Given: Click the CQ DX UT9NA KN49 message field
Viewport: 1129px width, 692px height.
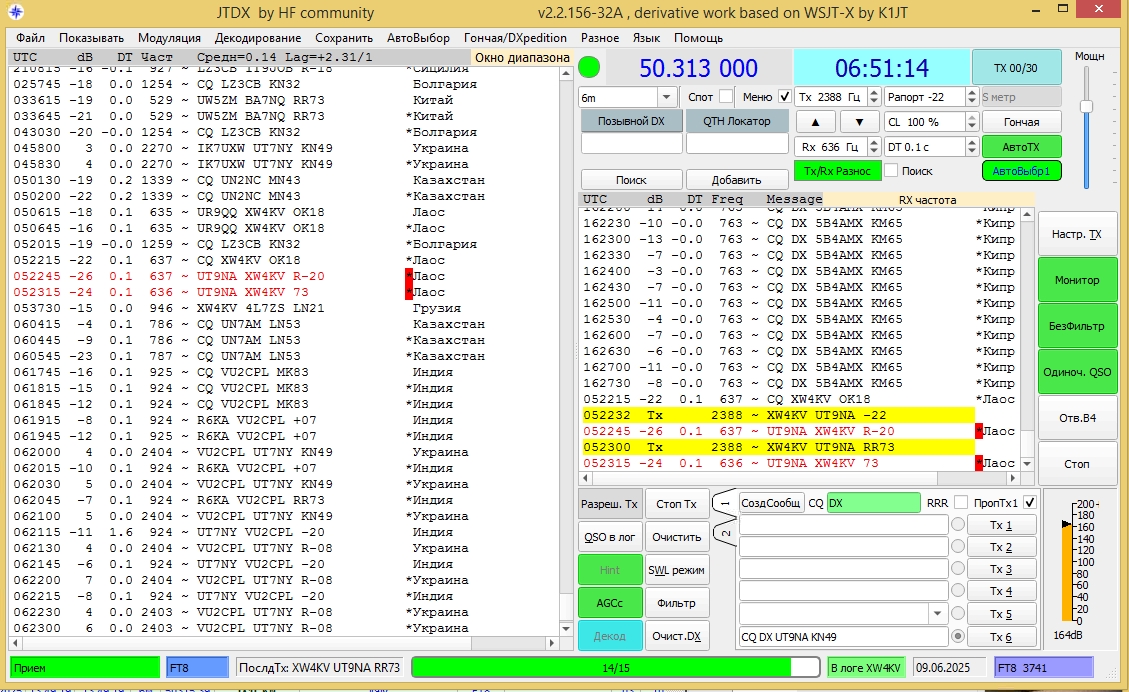Looking at the screenshot, I should point(843,637).
